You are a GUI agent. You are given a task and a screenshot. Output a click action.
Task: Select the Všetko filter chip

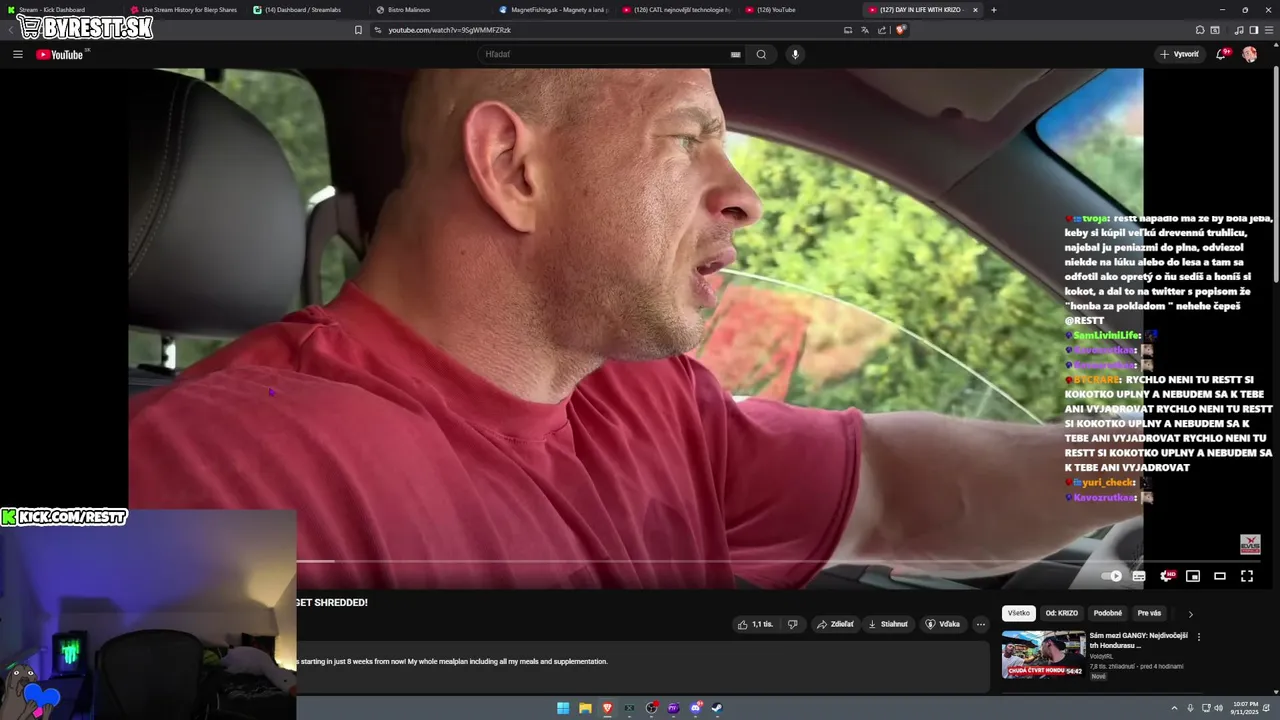(1018, 613)
